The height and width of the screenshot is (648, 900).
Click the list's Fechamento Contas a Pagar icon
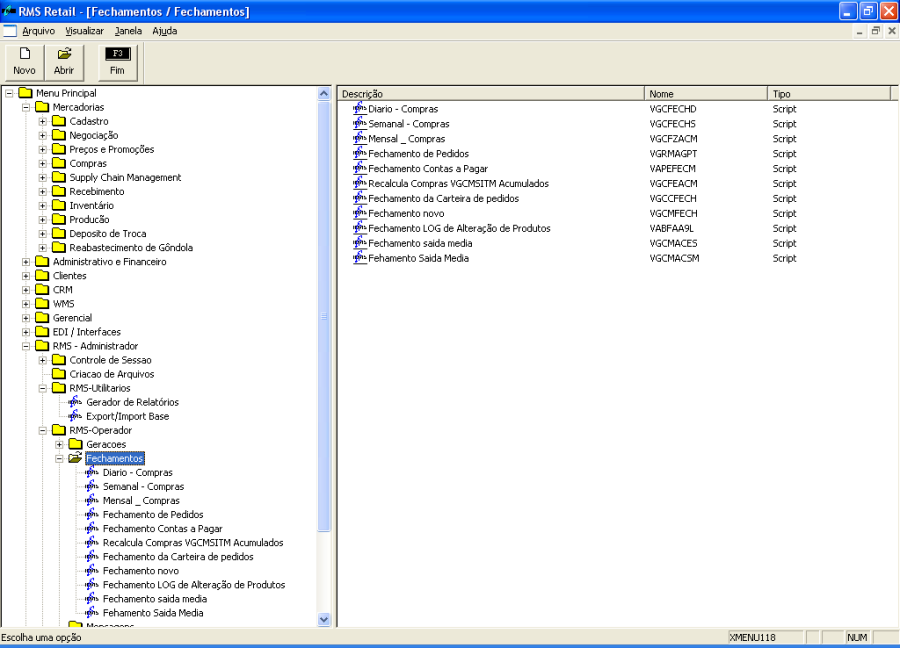click(x=360, y=168)
